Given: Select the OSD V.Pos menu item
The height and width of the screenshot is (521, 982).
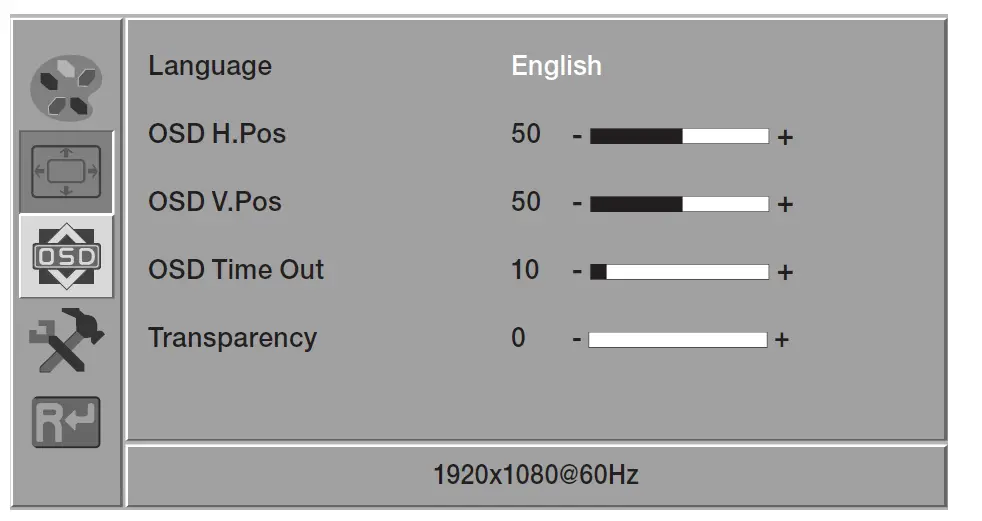Looking at the screenshot, I should point(215,202).
